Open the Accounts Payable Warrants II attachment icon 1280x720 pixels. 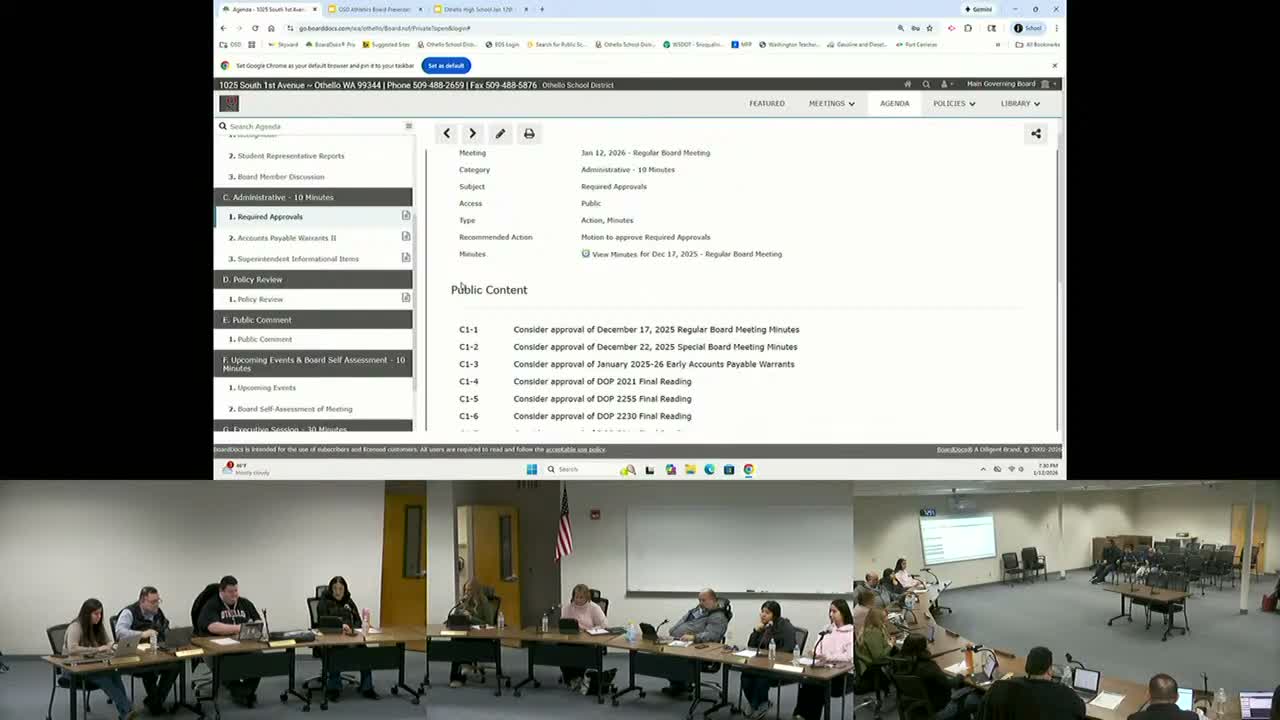coord(406,237)
